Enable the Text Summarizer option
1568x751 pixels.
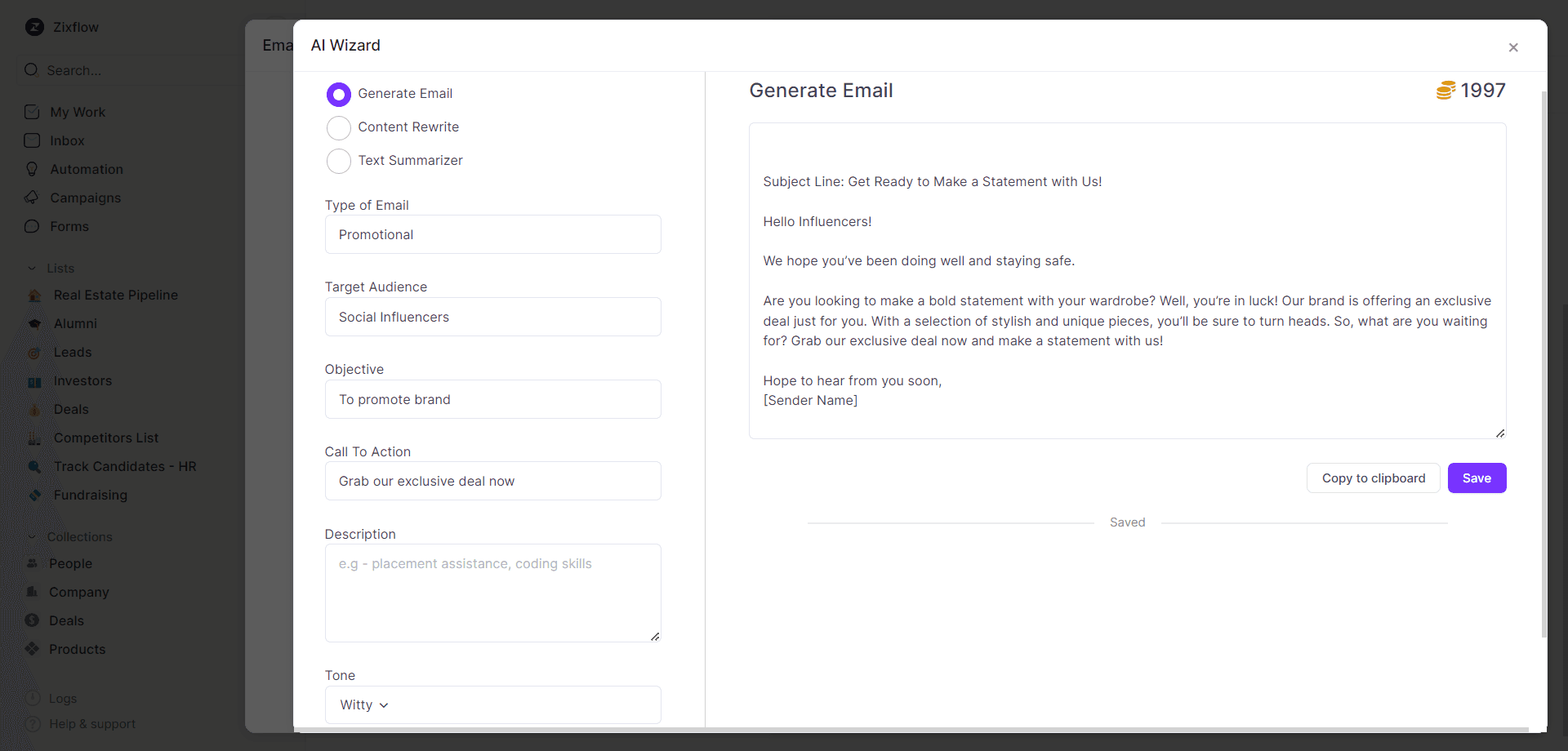(x=337, y=161)
